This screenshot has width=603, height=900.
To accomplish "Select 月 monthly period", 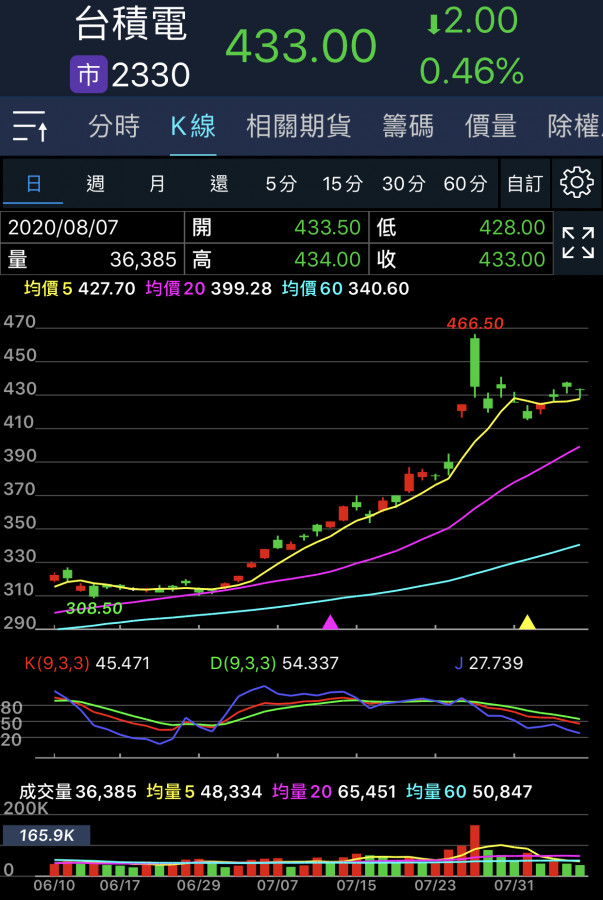I will coord(157,184).
